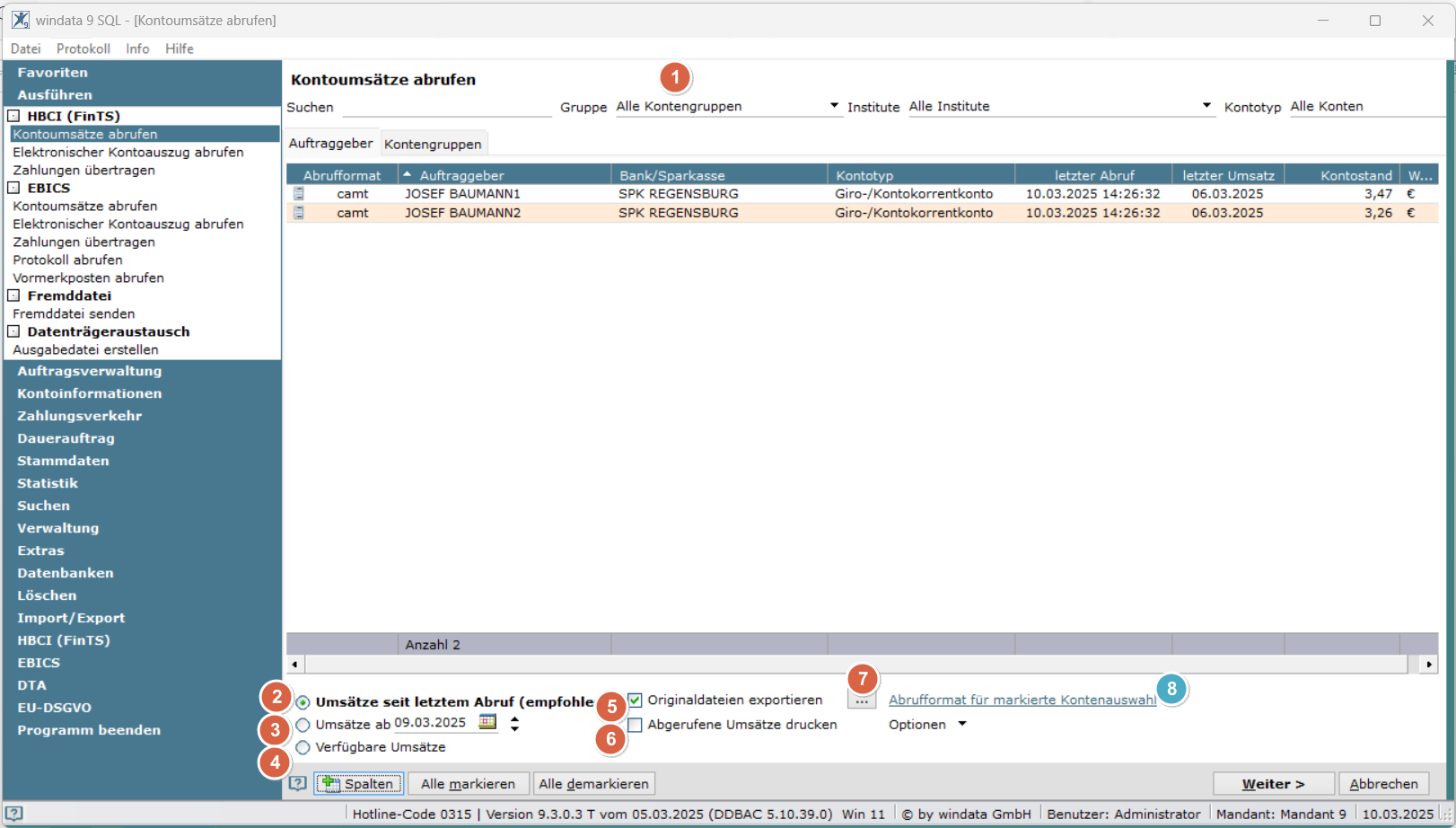Expand the Optionen dropdown menu
Viewport: 1456px width, 828px height.
962,724
